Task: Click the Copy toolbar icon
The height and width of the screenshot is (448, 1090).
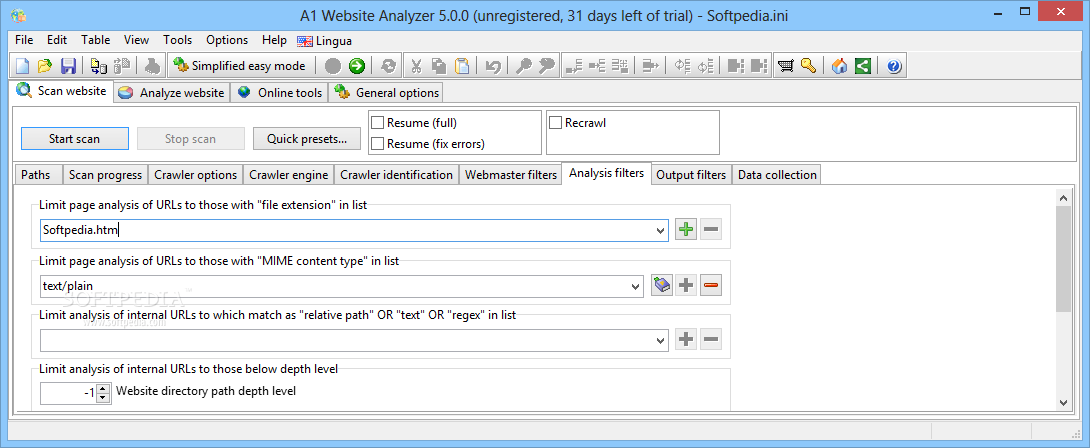Action: [x=439, y=66]
